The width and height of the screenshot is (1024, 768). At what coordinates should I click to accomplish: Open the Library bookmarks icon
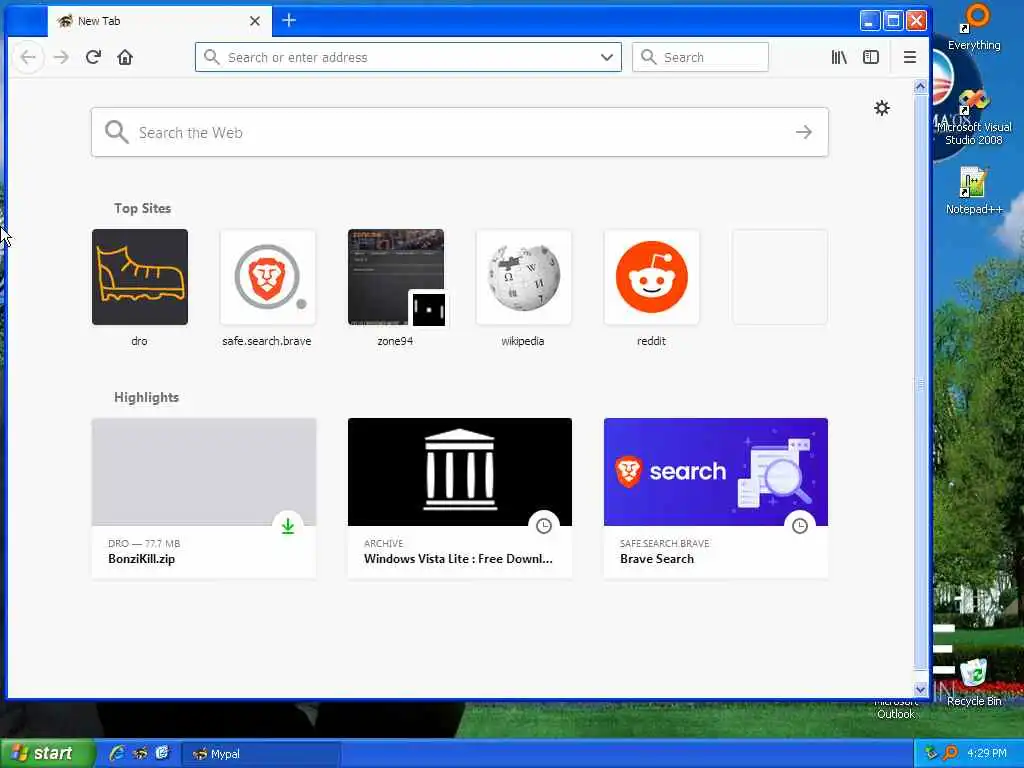point(839,57)
